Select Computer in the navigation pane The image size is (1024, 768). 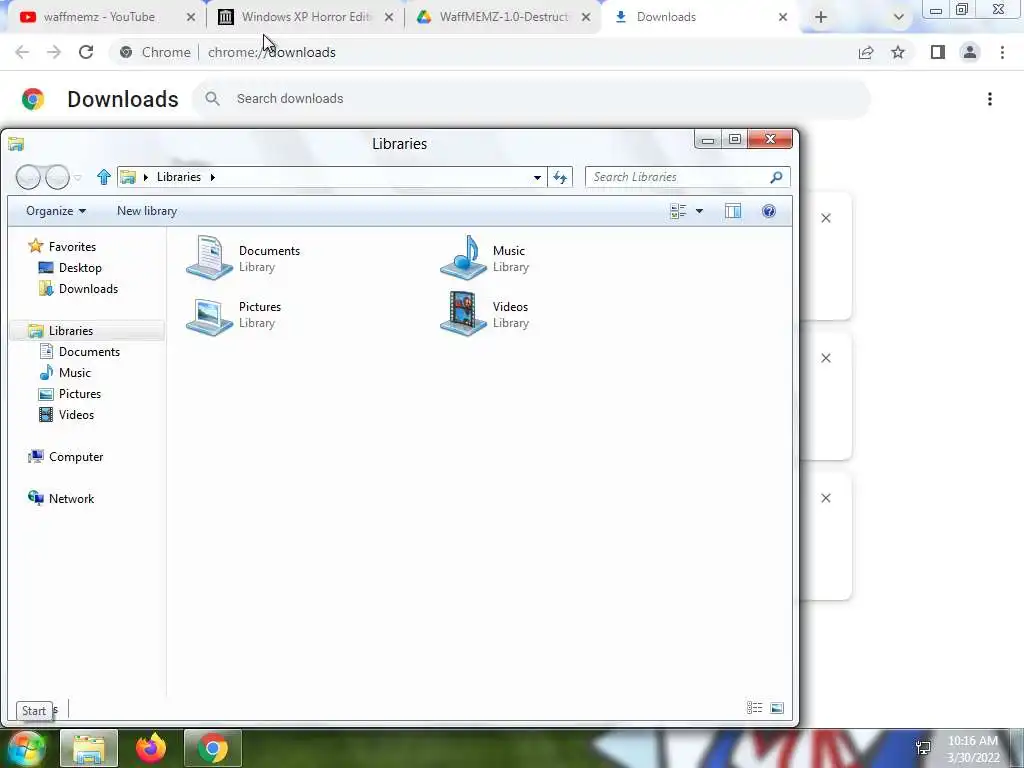65,457
